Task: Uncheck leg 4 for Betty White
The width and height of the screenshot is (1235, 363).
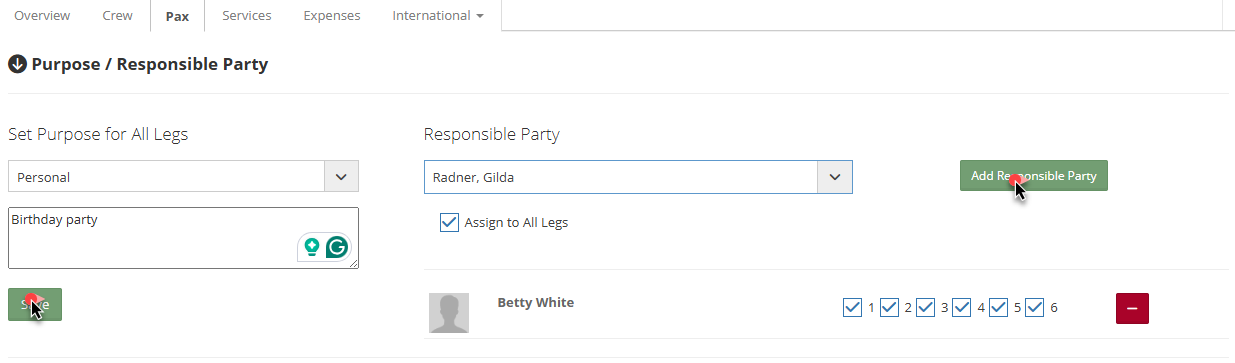Action: pos(962,307)
